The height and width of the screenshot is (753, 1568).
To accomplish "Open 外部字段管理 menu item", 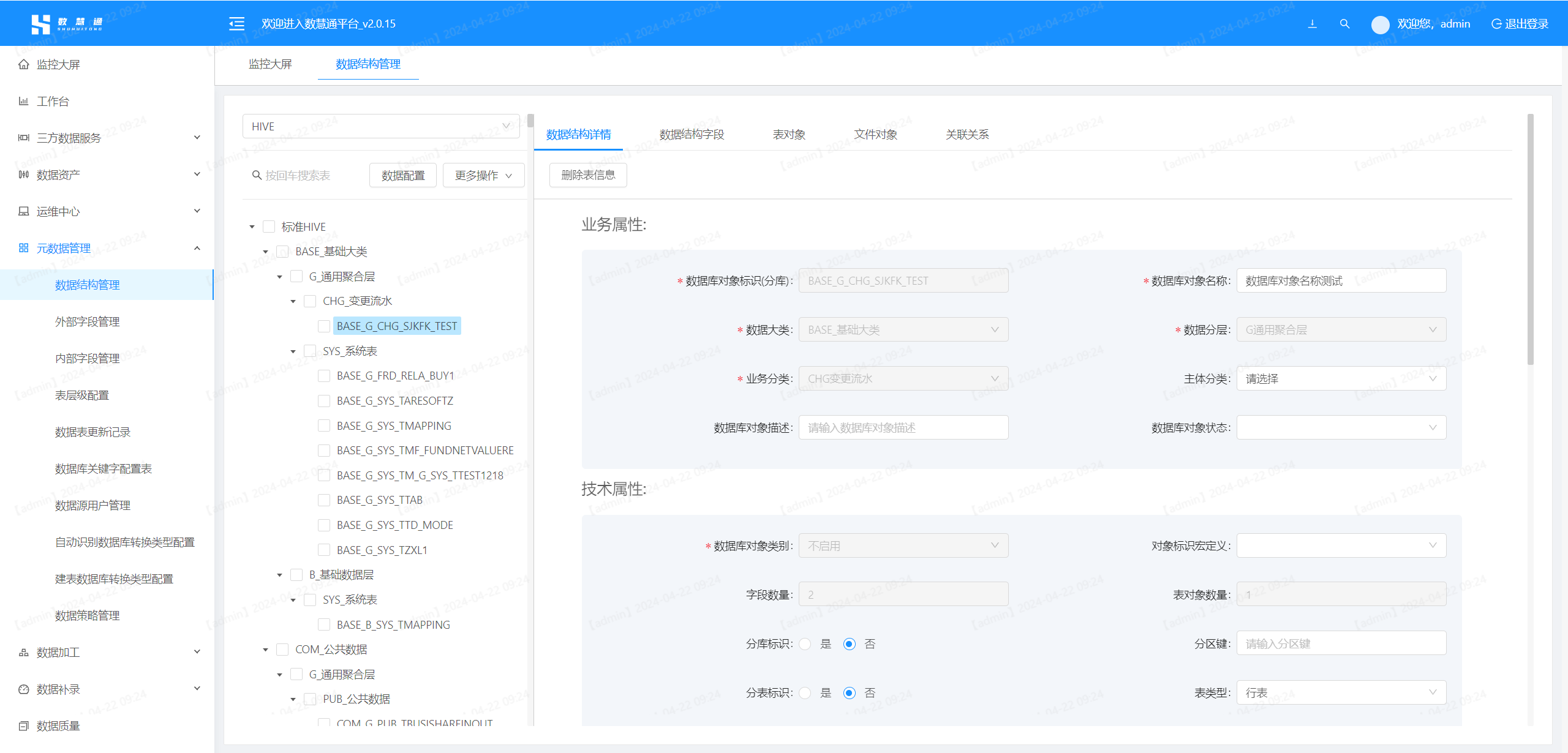I will tap(87, 321).
